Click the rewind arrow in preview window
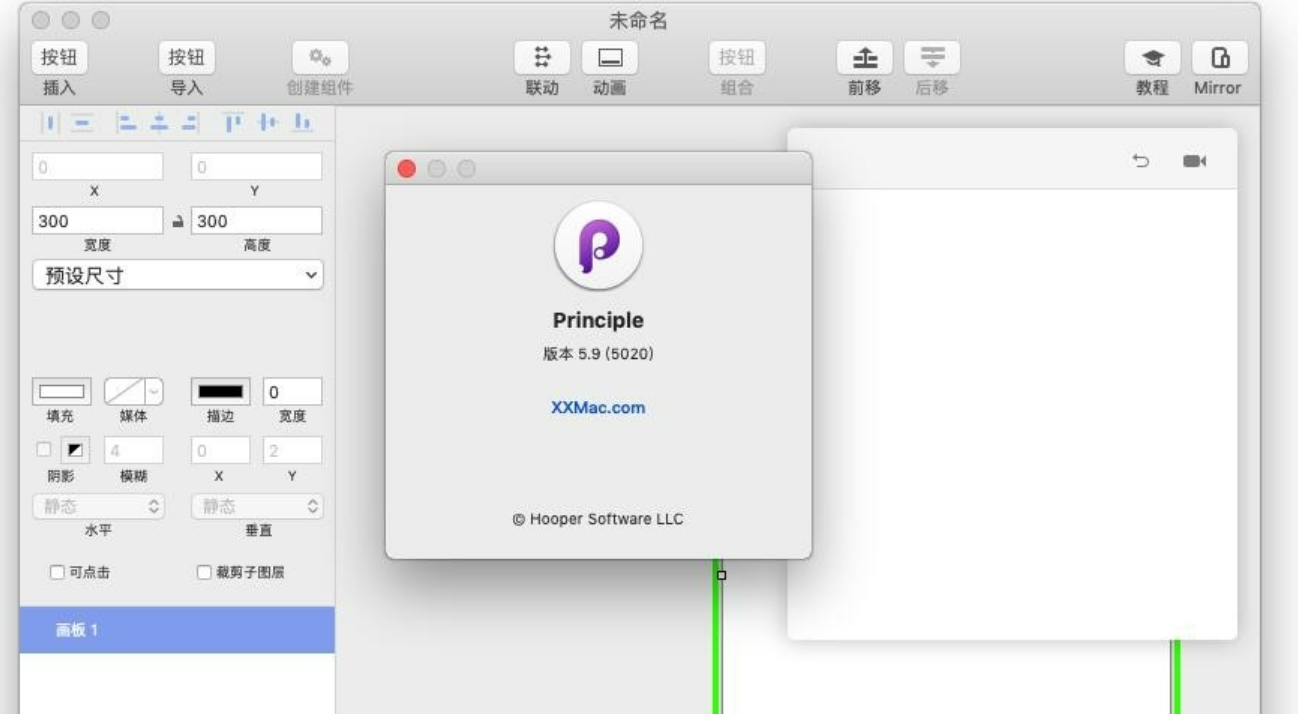The height and width of the screenshot is (714, 1298). (1141, 160)
